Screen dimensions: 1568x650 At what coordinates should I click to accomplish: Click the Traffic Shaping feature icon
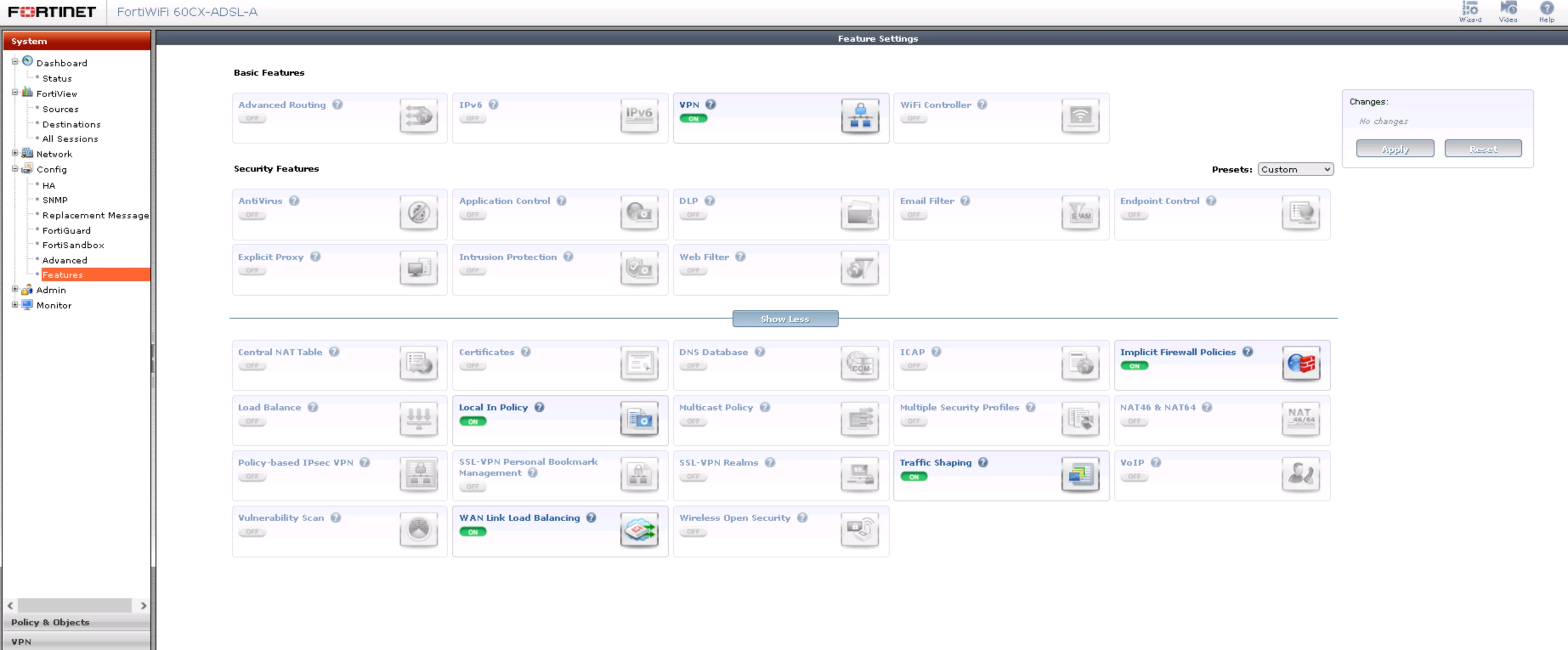pos(1080,474)
